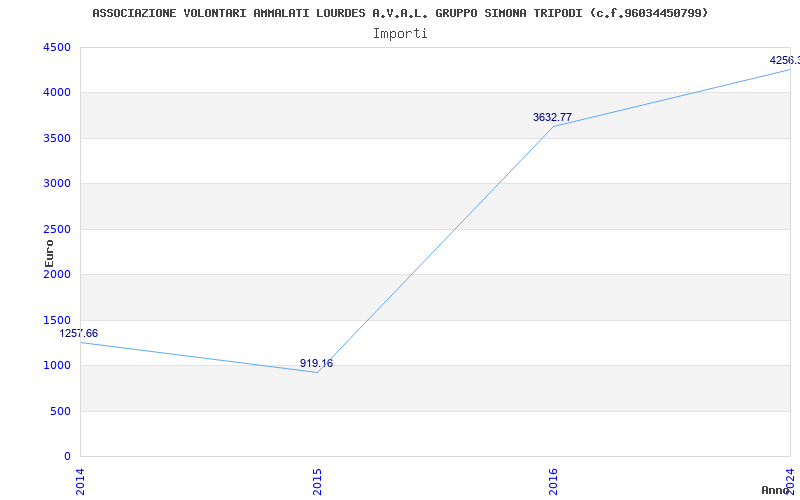Click the 'Anno' x-axis title
The width and height of the screenshot is (800, 500).
click(x=776, y=490)
